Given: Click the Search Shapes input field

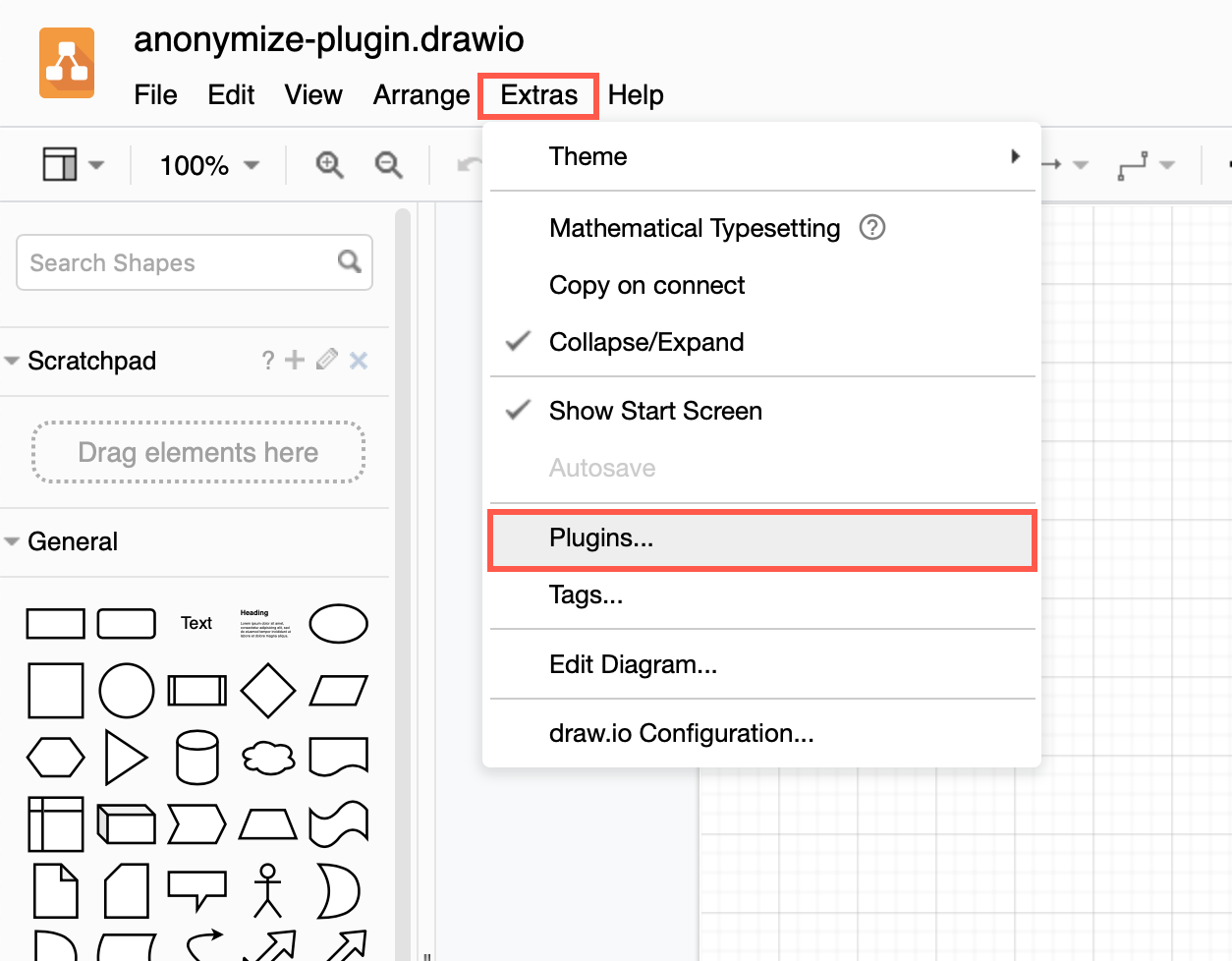Looking at the screenshot, I should click(177, 262).
